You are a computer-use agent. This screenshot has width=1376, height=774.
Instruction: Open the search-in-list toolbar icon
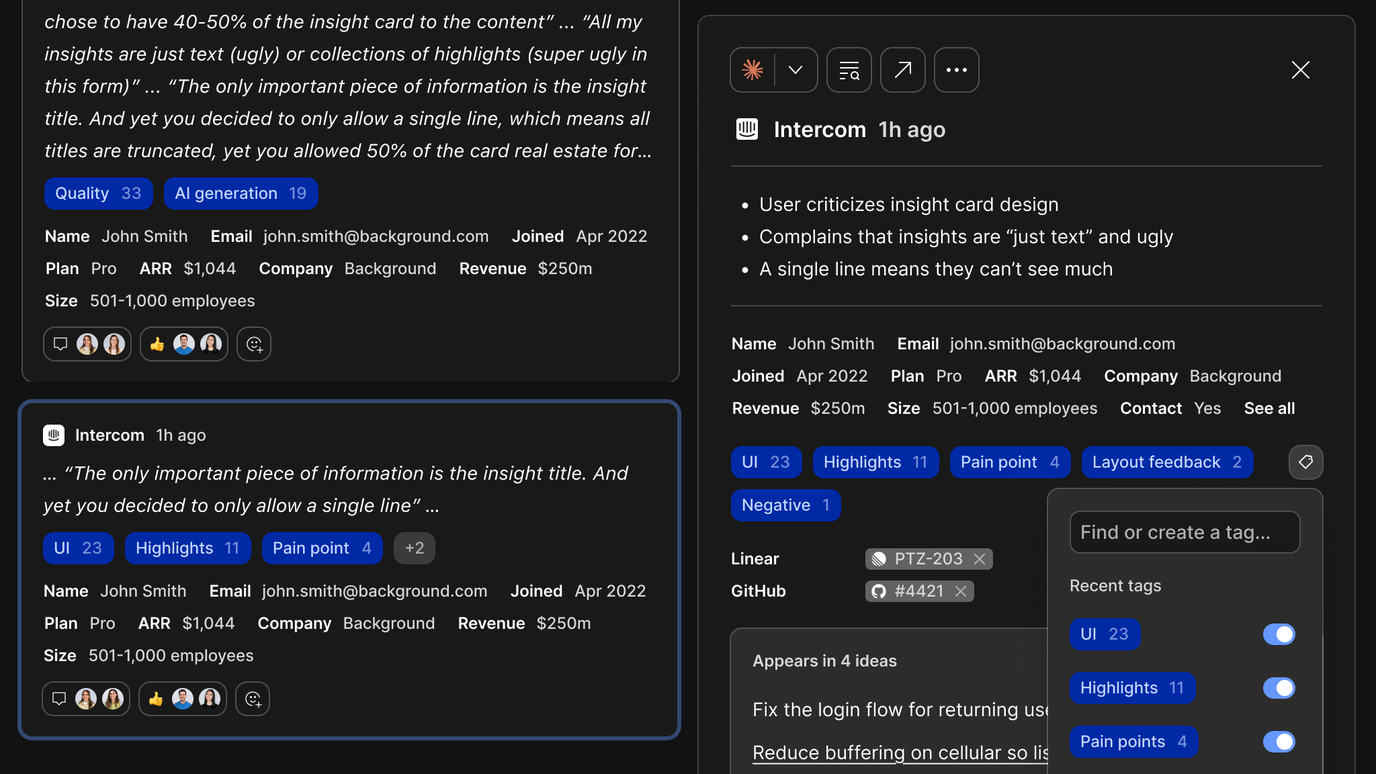click(x=849, y=70)
